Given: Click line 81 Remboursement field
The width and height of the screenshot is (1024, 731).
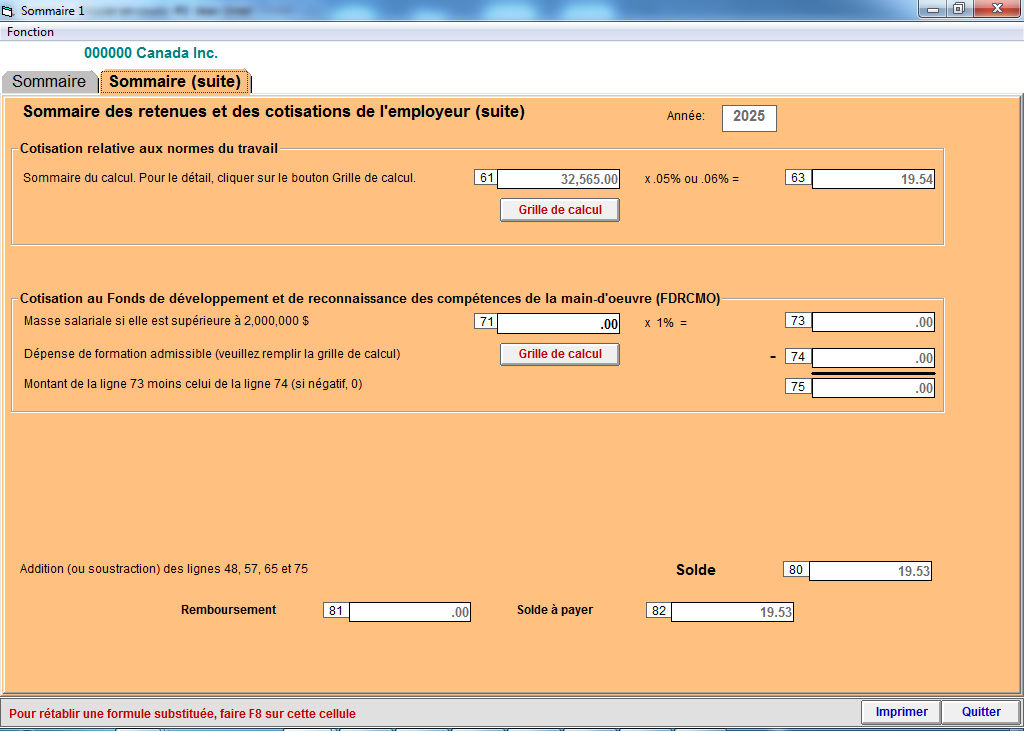Looking at the screenshot, I should 410,612.
